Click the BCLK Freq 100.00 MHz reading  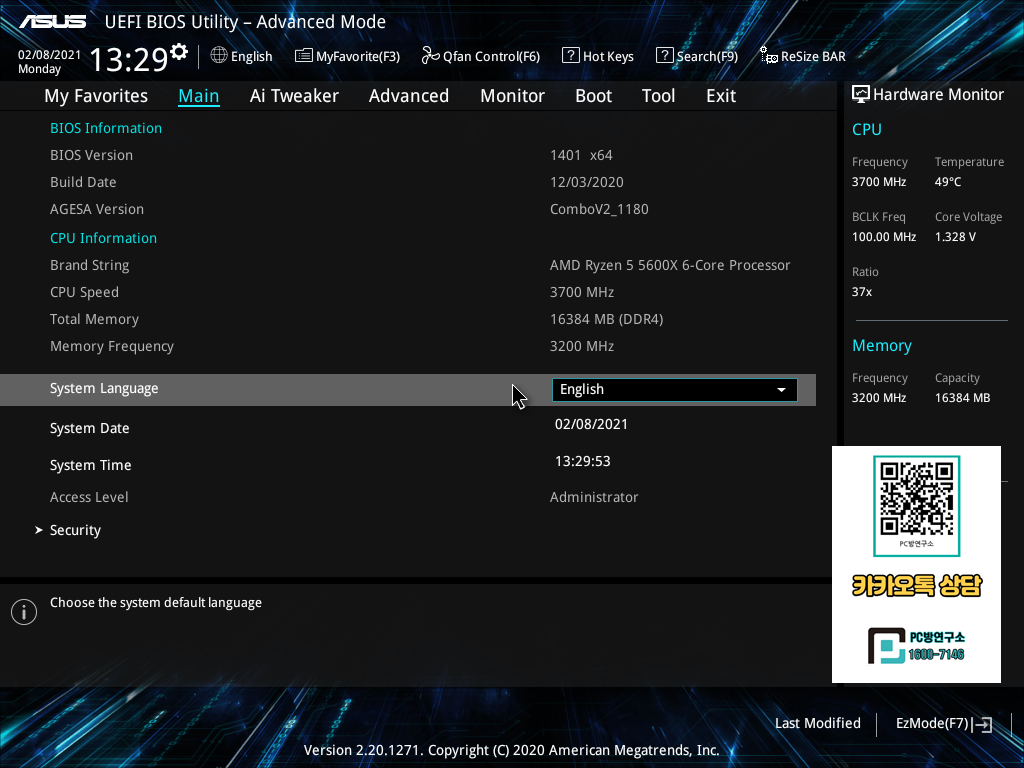tap(884, 237)
